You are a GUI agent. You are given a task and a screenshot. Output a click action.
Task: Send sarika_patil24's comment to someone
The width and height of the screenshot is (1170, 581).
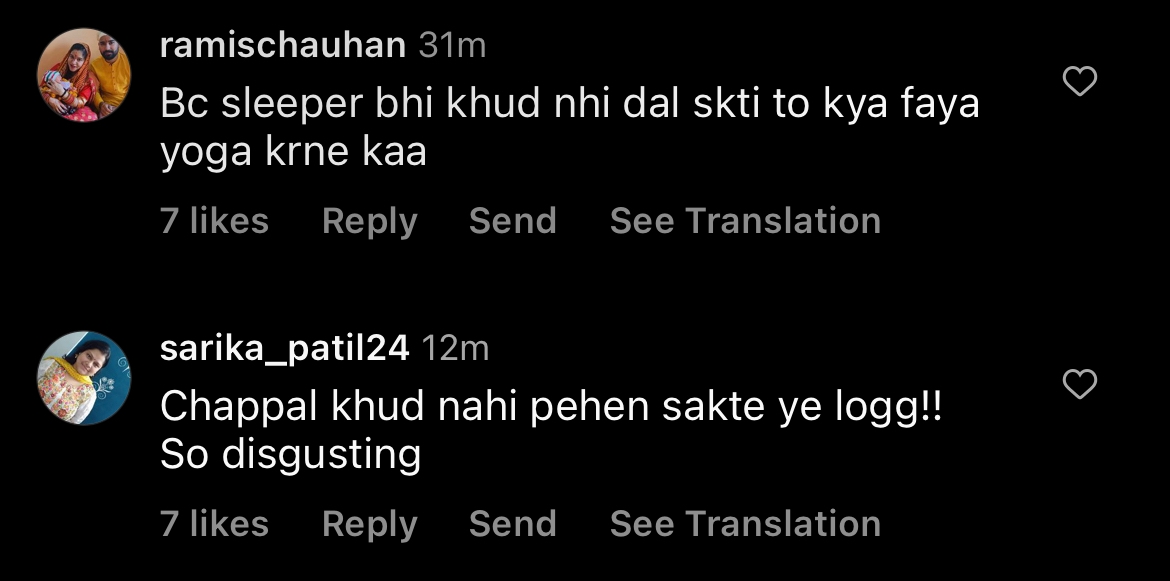pyautogui.click(x=512, y=524)
